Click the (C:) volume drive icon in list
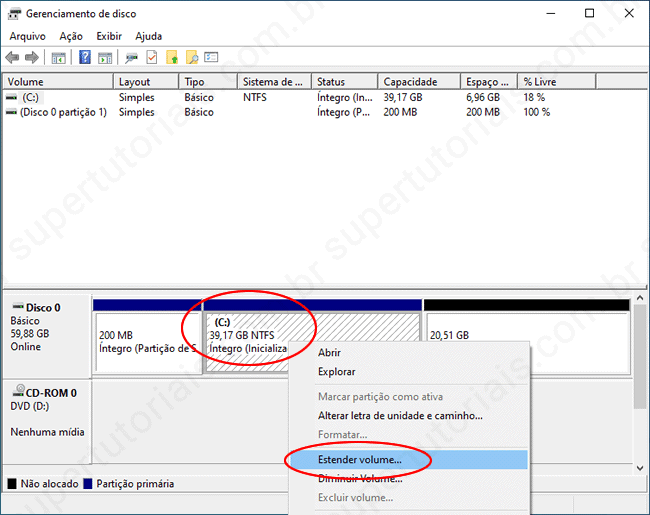 (12, 97)
